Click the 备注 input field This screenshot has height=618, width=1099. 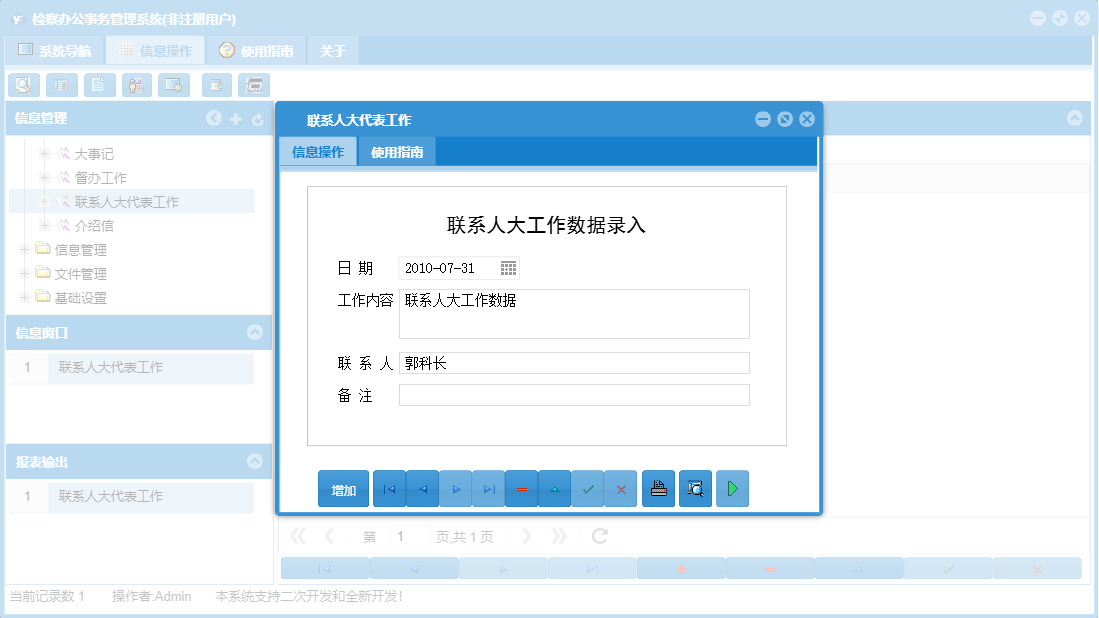tap(574, 394)
